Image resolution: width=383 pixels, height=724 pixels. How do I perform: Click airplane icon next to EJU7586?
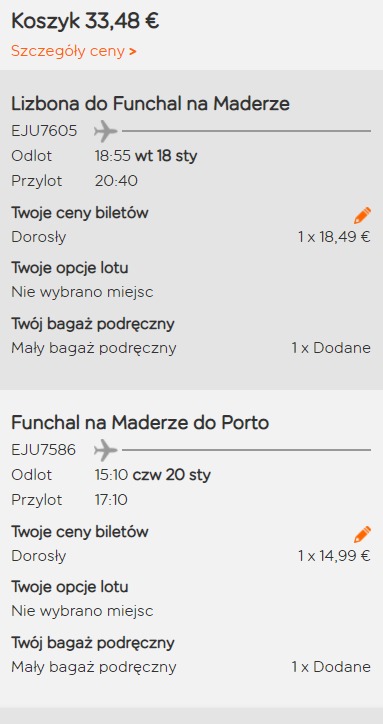(x=106, y=450)
